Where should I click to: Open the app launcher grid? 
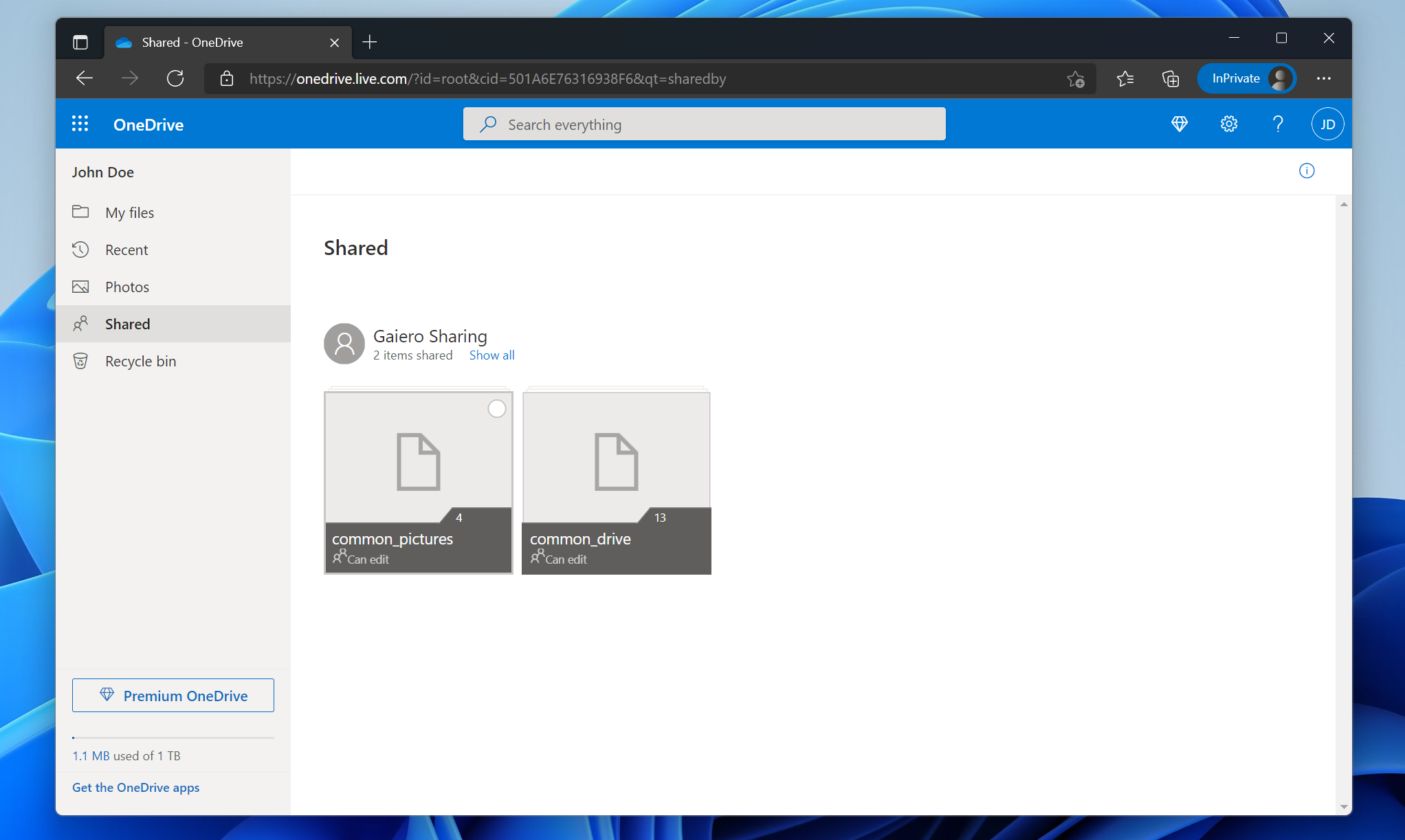[80, 124]
